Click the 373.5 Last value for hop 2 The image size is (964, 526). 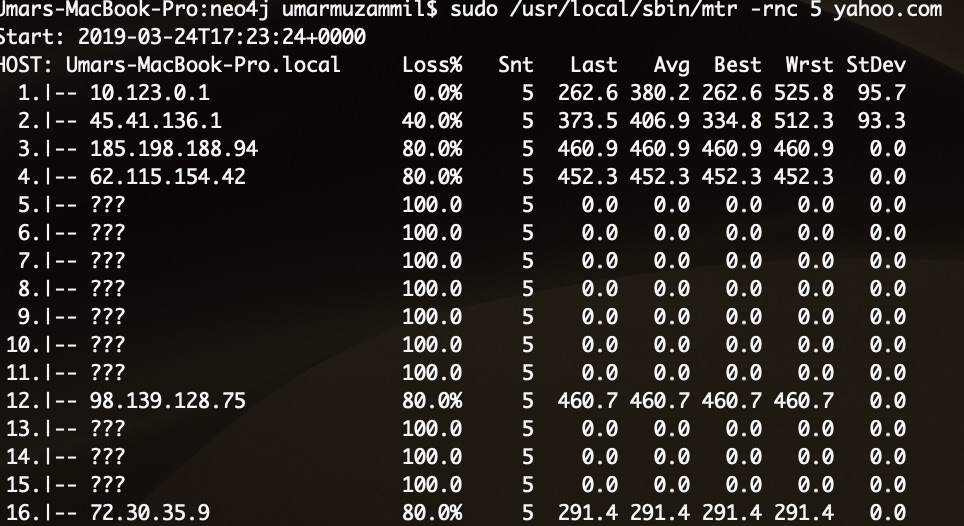point(588,120)
